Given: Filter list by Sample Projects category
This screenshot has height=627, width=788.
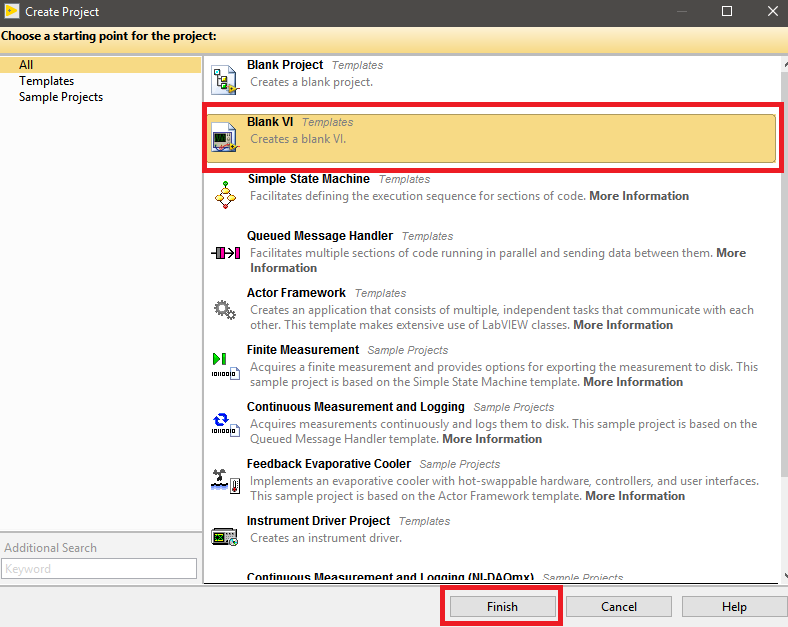Looking at the screenshot, I should pyautogui.click(x=61, y=97).
